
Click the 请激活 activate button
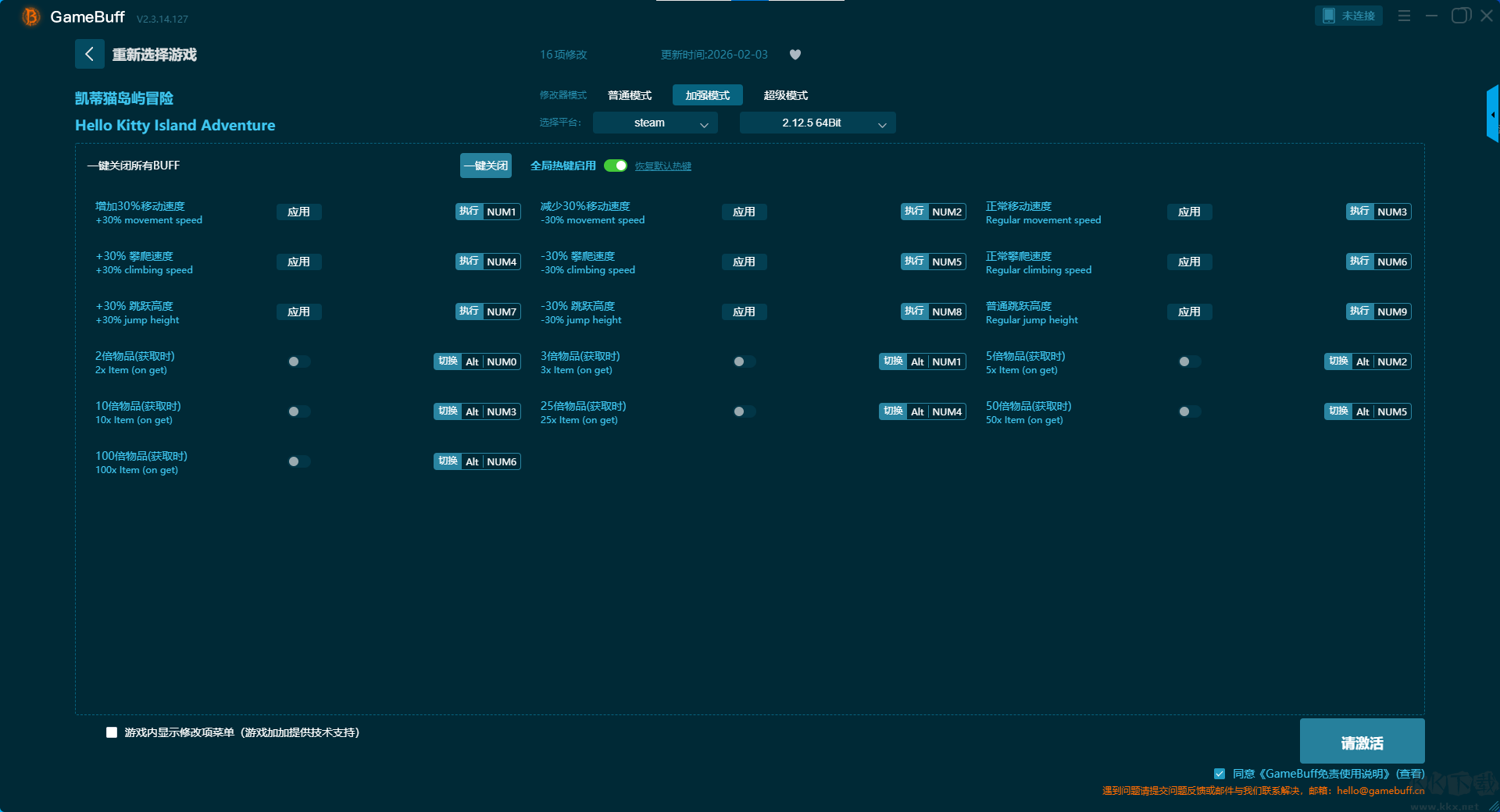[x=1362, y=743]
